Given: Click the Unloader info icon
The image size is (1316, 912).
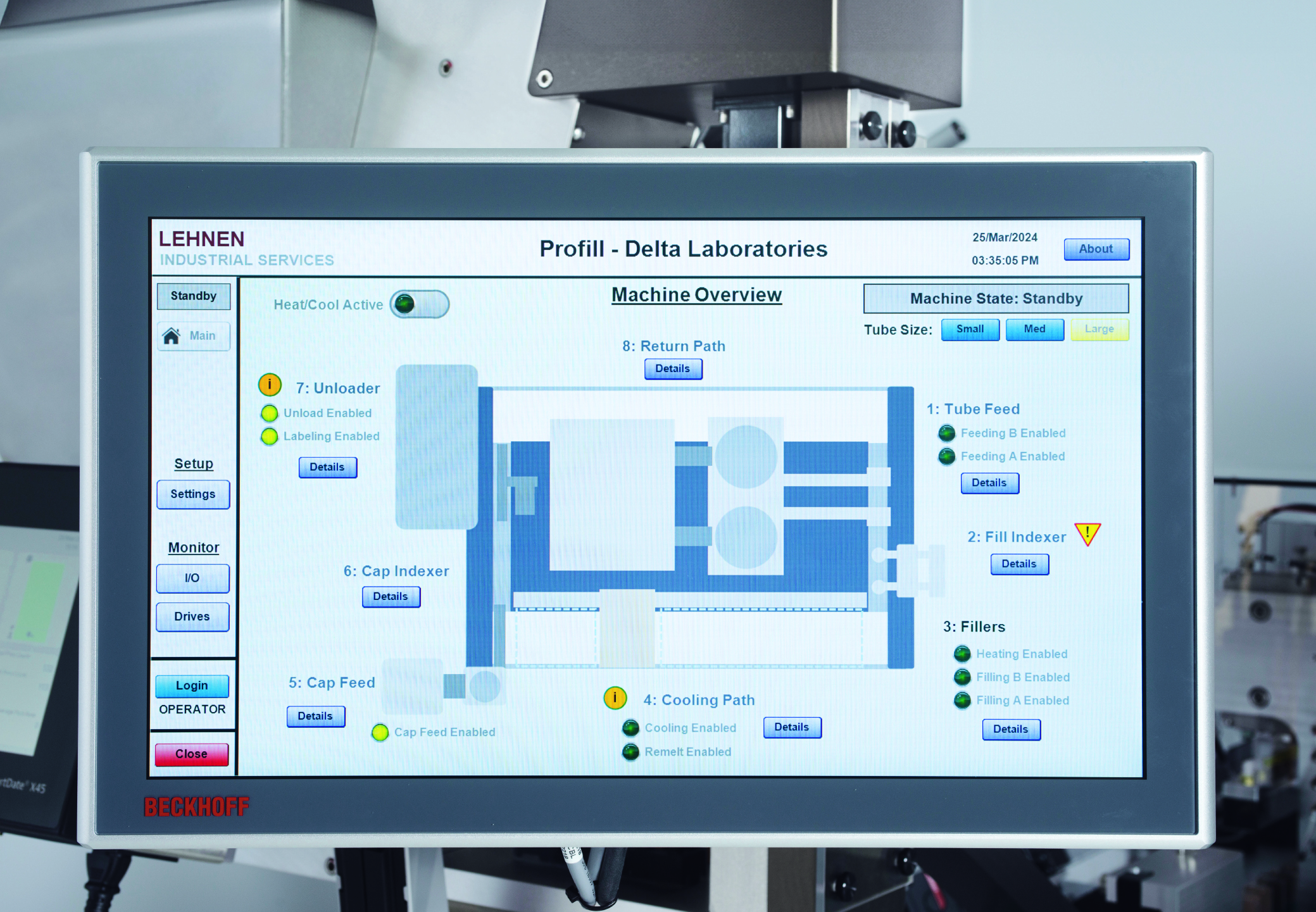Looking at the screenshot, I should [x=270, y=385].
